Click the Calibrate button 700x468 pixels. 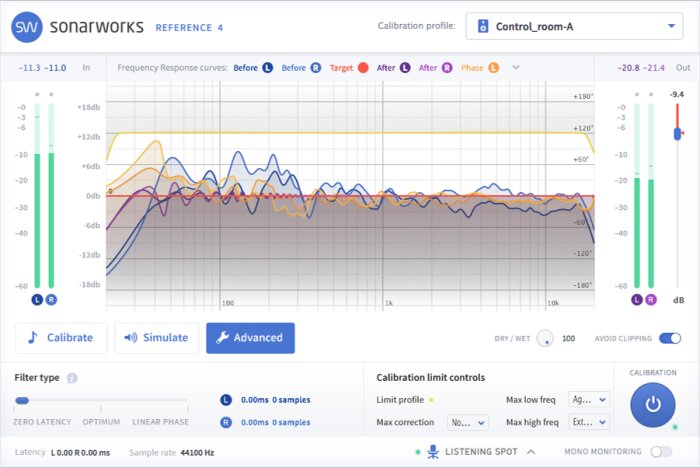(61, 338)
